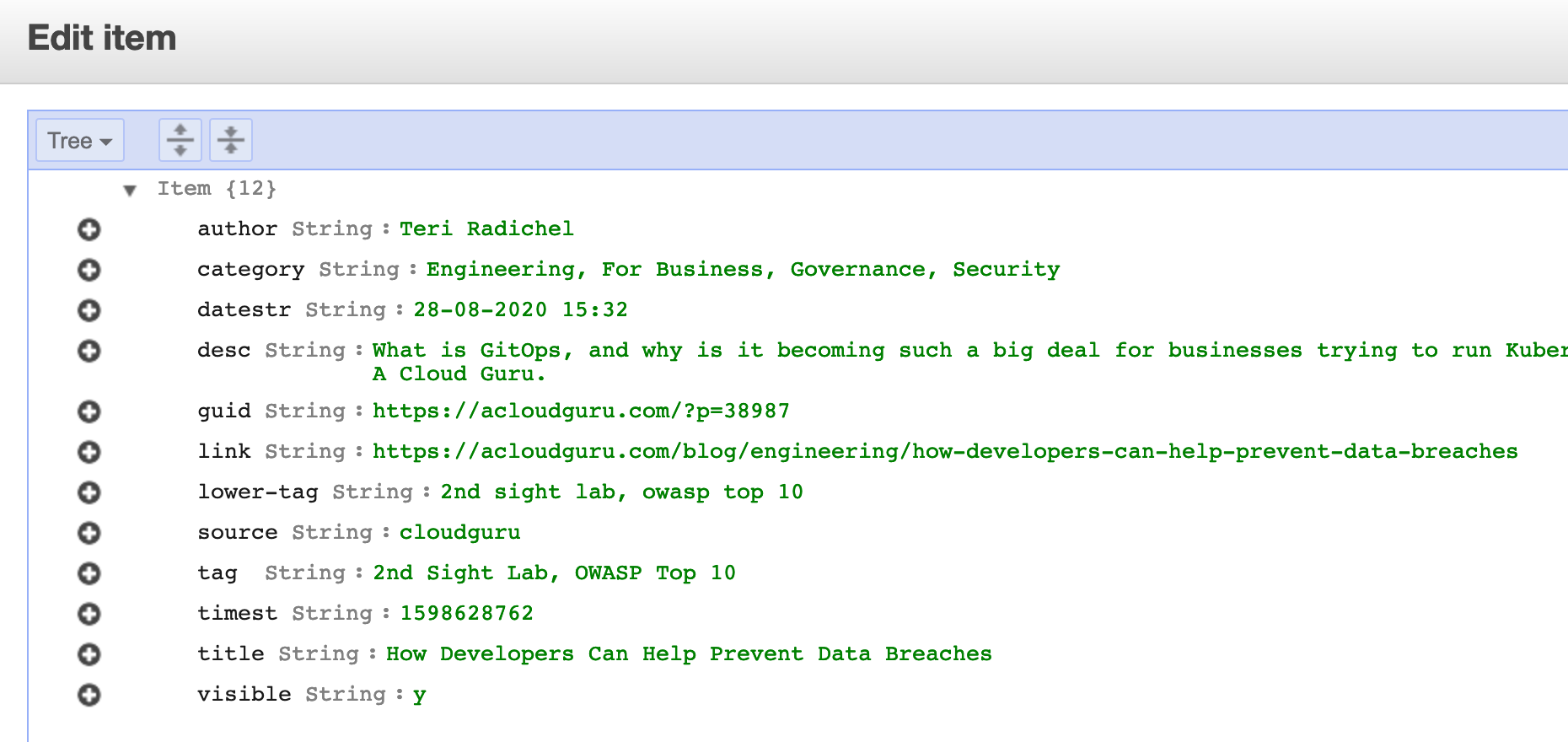
Task: Click guid value acloudguru.com/?p=38987
Action: [581, 411]
